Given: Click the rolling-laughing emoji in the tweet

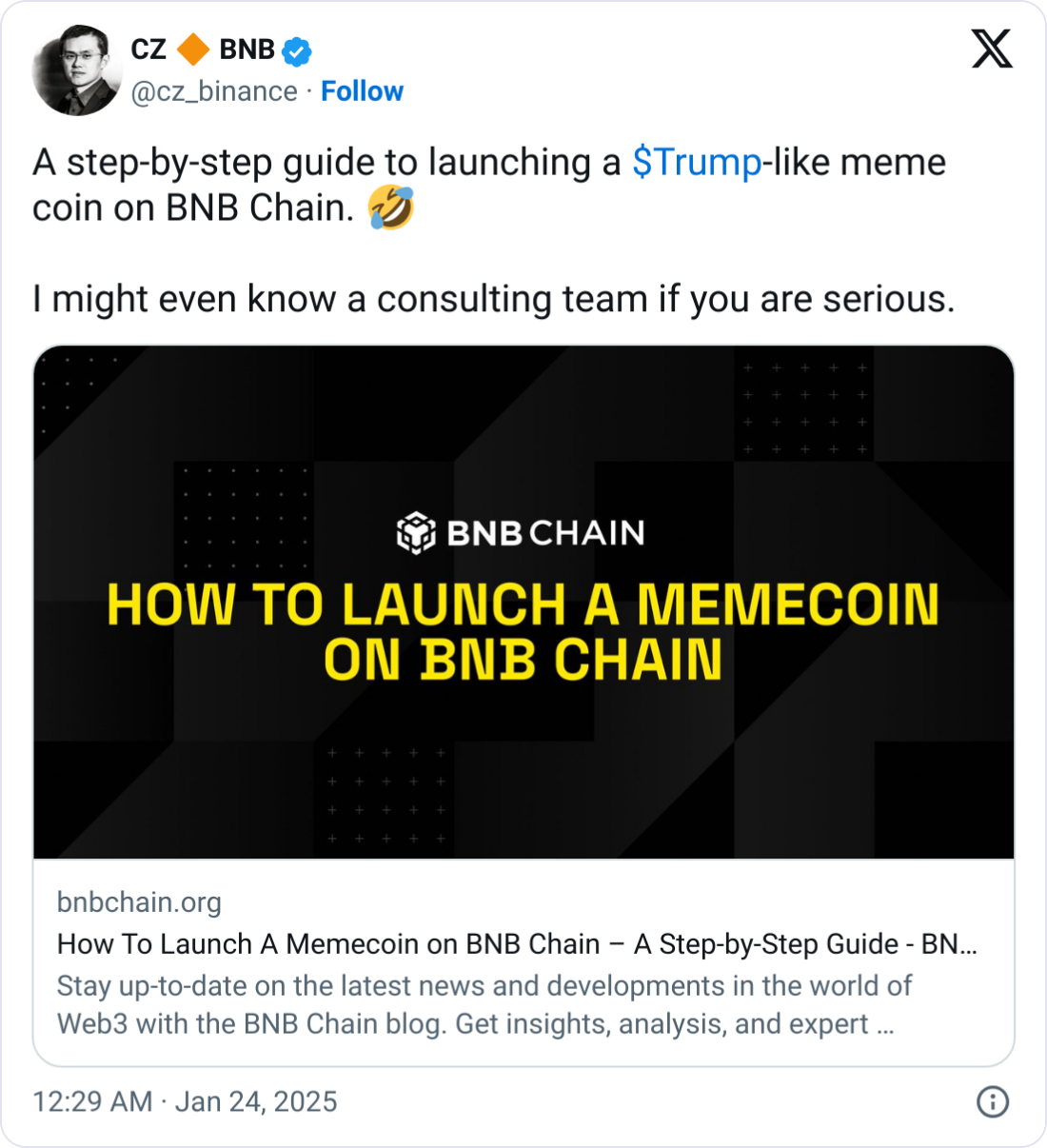Looking at the screenshot, I should [390, 208].
